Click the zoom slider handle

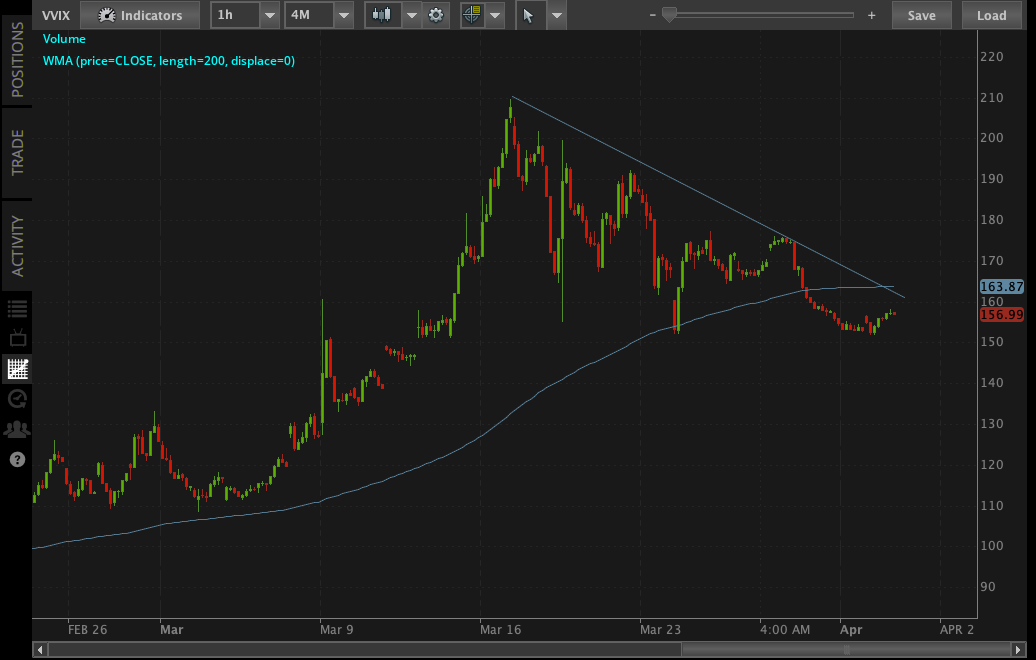click(669, 15)
